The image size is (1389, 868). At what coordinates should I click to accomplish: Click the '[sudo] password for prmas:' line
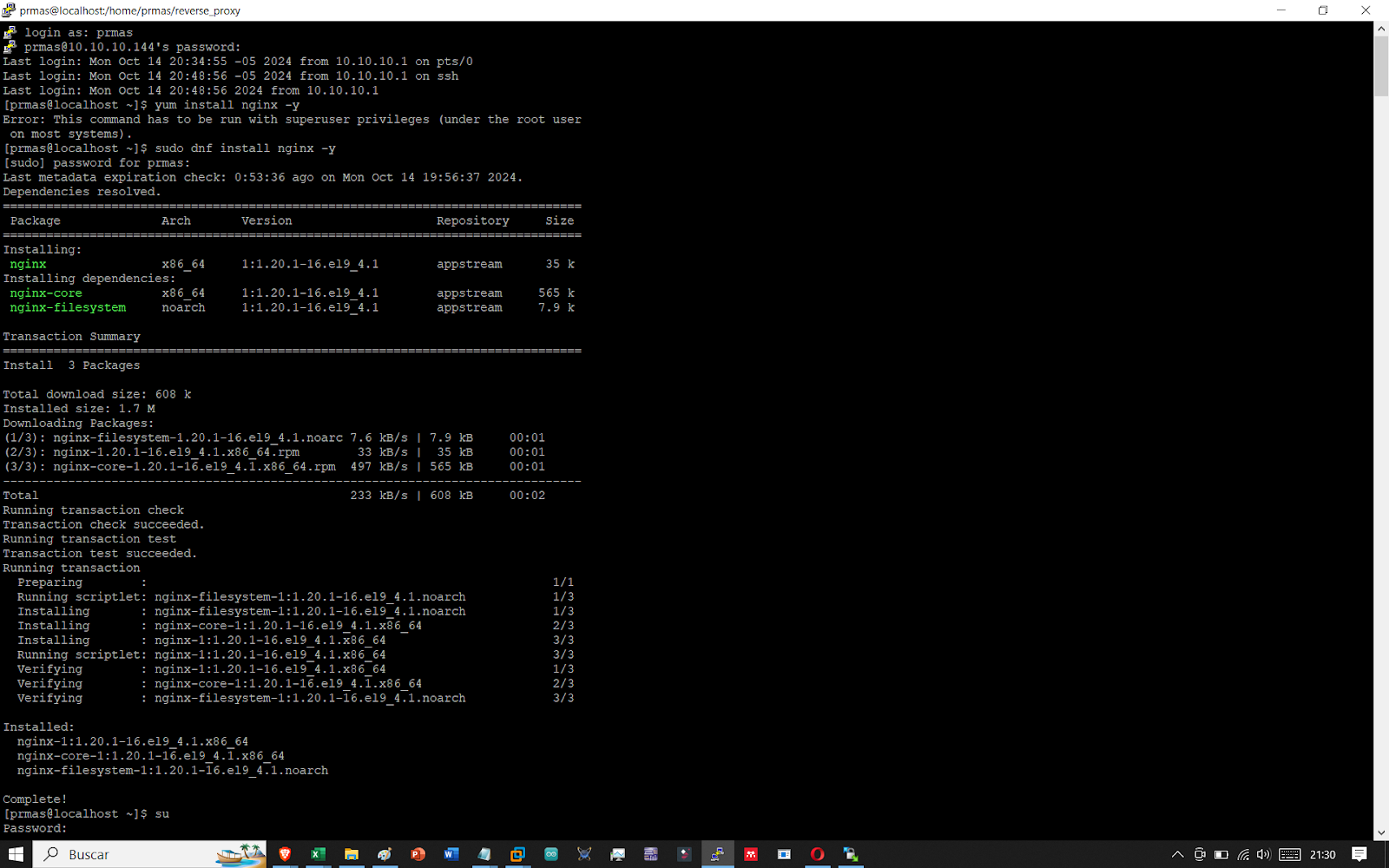pyautogui.click(x=96, y=163)
